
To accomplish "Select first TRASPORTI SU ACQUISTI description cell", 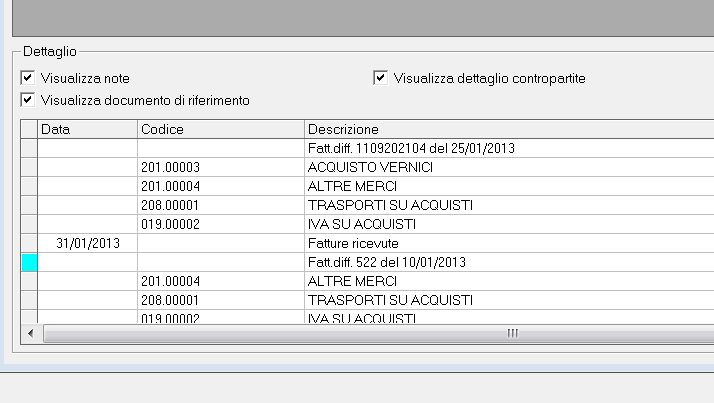I will 509,205.
